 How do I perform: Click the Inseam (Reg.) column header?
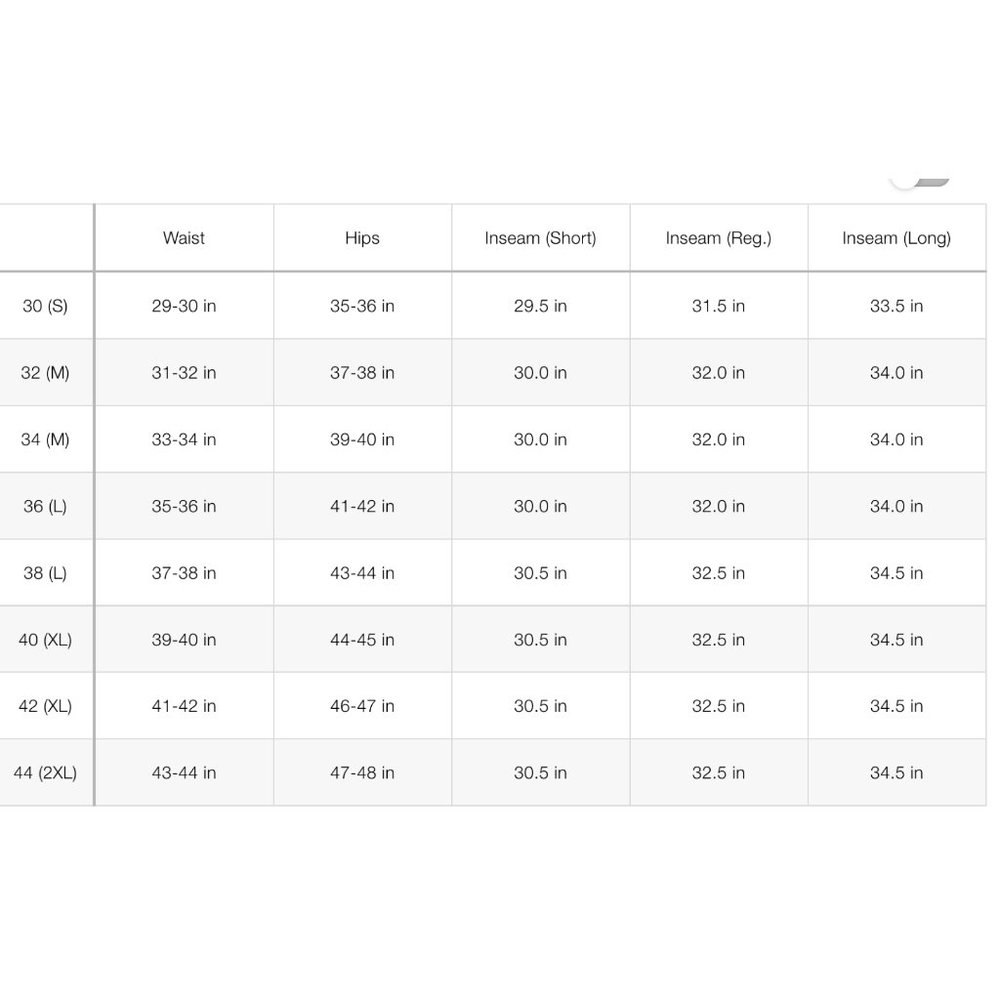click(x=719, y=238)
